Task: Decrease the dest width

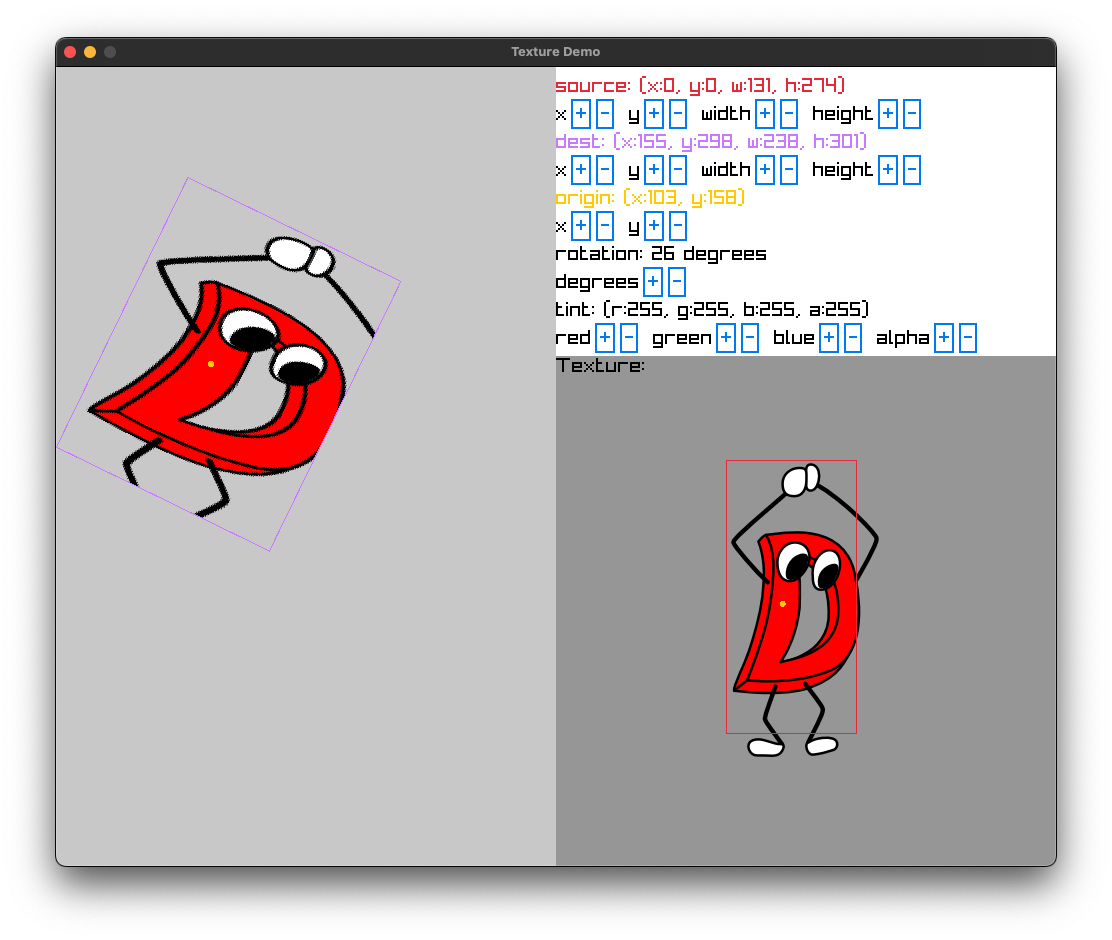Action: tap(789, 169)
